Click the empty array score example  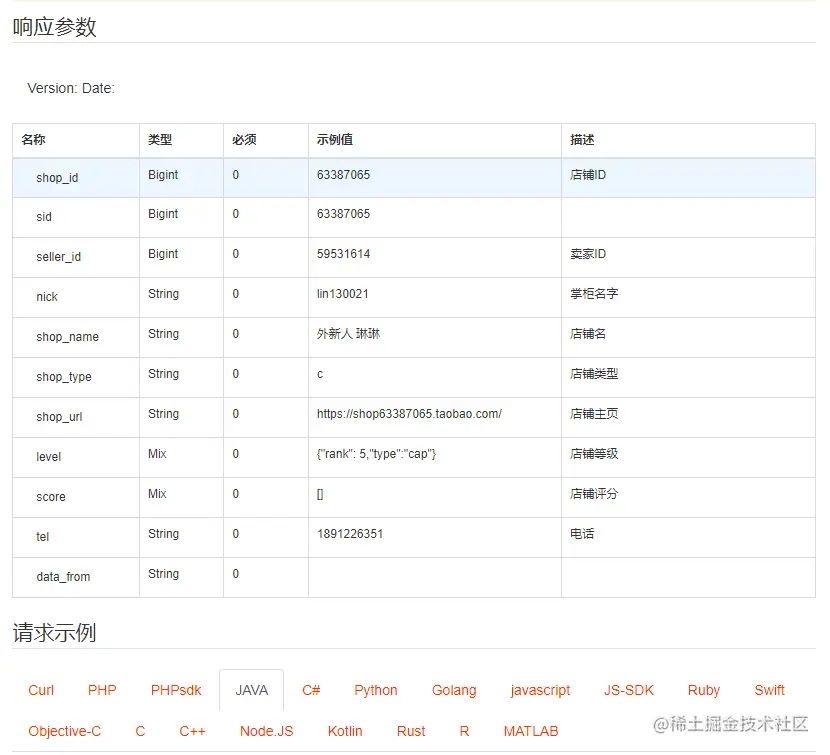tap(320, 494)
